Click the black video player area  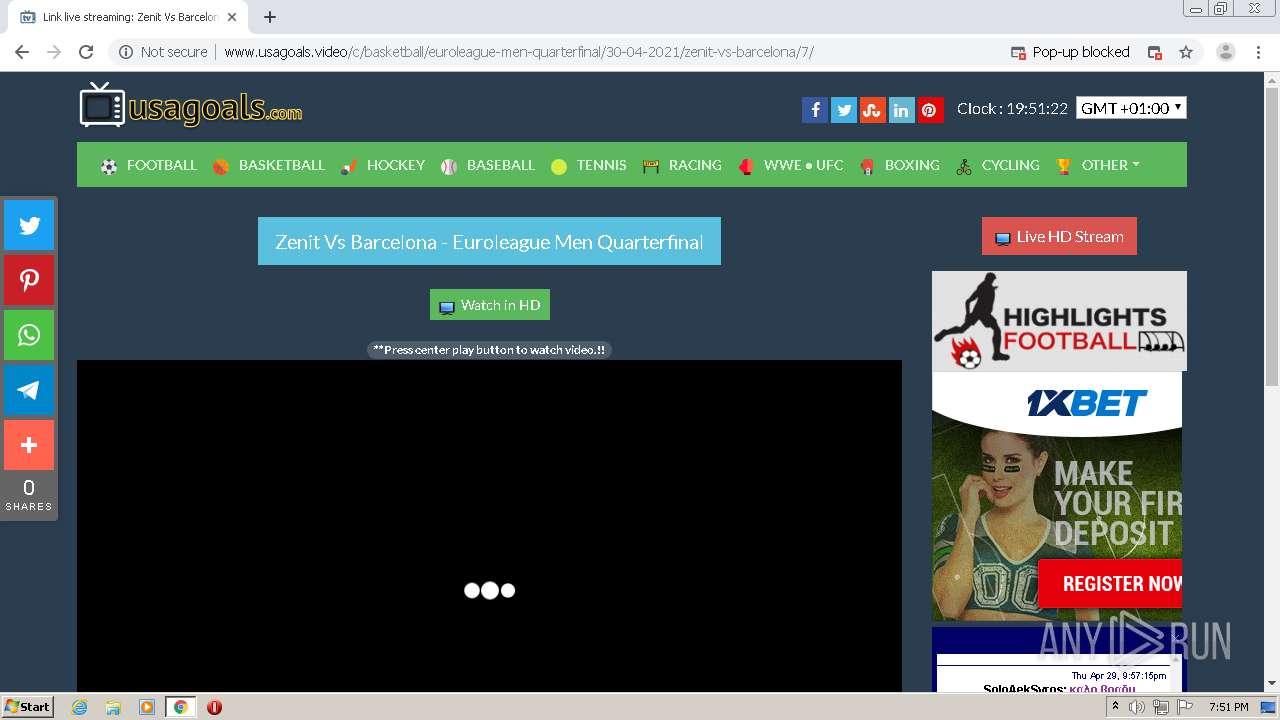point(489,526)
